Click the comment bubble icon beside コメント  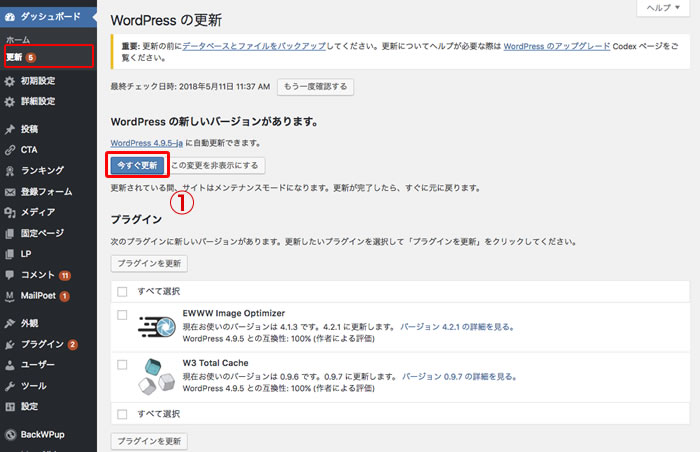coord(10,274)
